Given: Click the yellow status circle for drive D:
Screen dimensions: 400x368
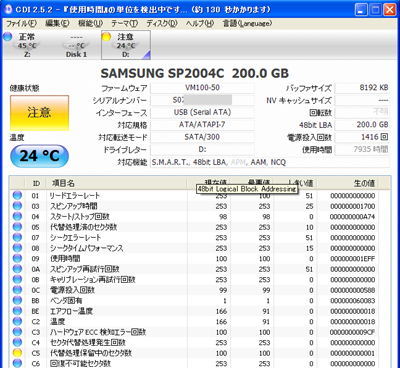Looking at the screenshot, I should pos(107,37).
